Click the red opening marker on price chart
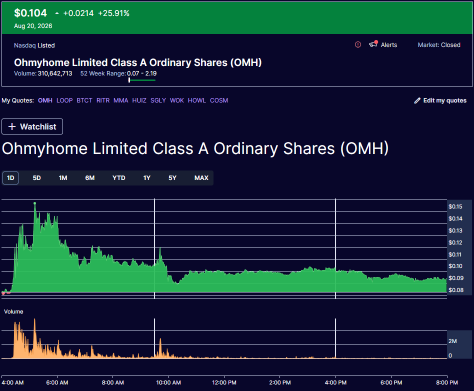The image size is (474, 391). click(3, 293)
